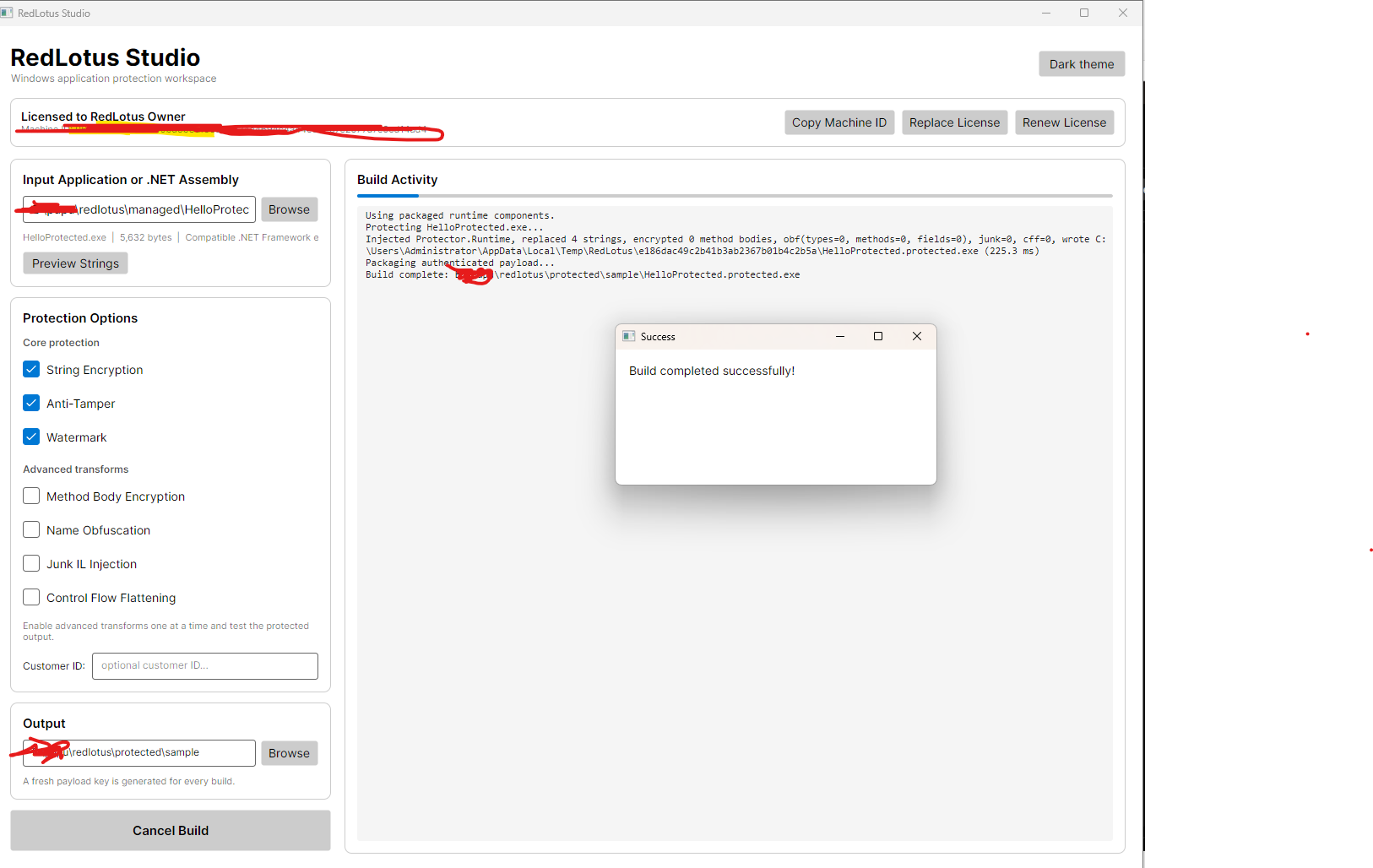Click "Using packaged runtime components." log line
This screenshot has height=868, width=1373.
pos(460,215)
